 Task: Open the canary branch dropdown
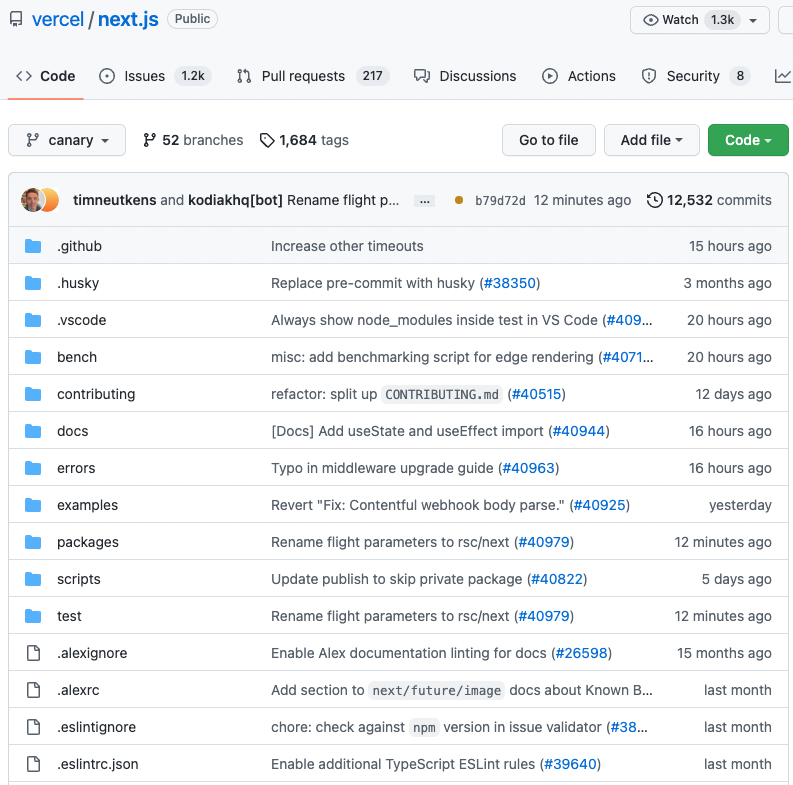tap(67, 140)
